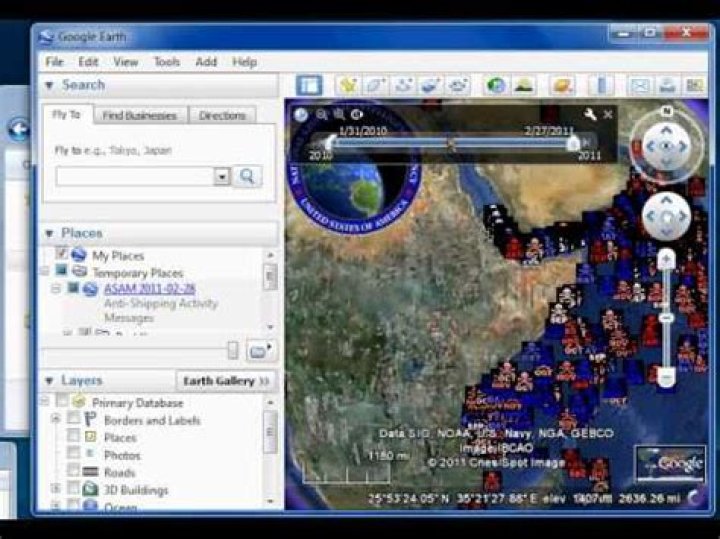The image size is (720, 539).
Task: Collapse the Primary Database tree node
Action: coord(45,402)
